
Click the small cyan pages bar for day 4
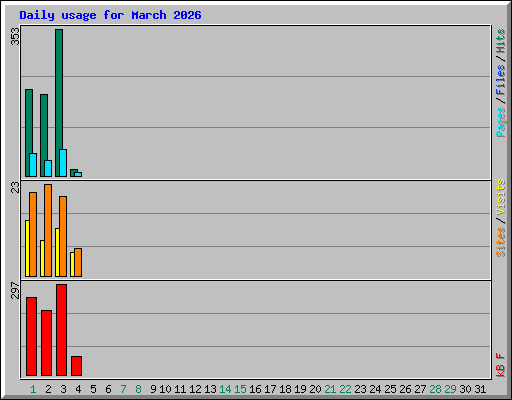tap(78, 174)
